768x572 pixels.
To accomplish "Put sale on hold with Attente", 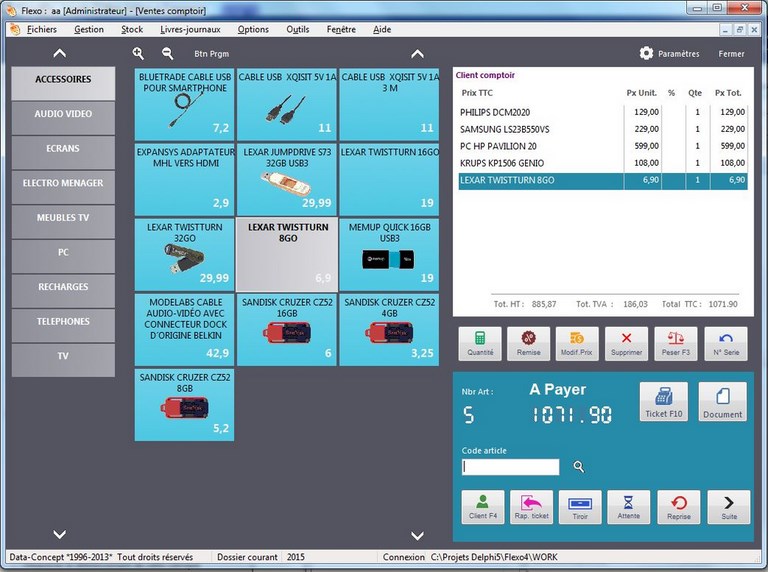I will click(629, 507).
